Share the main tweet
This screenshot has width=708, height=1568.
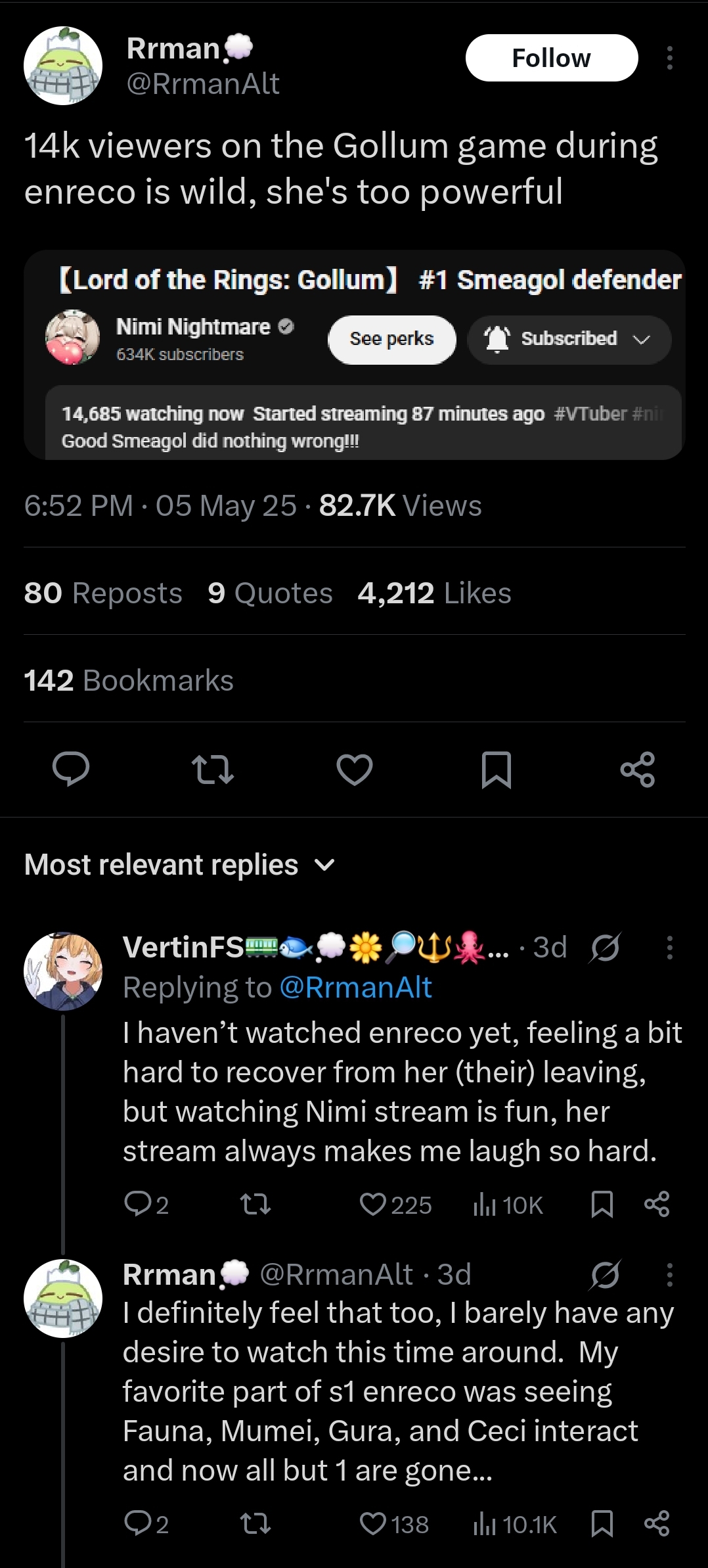[x=638, y=770]
